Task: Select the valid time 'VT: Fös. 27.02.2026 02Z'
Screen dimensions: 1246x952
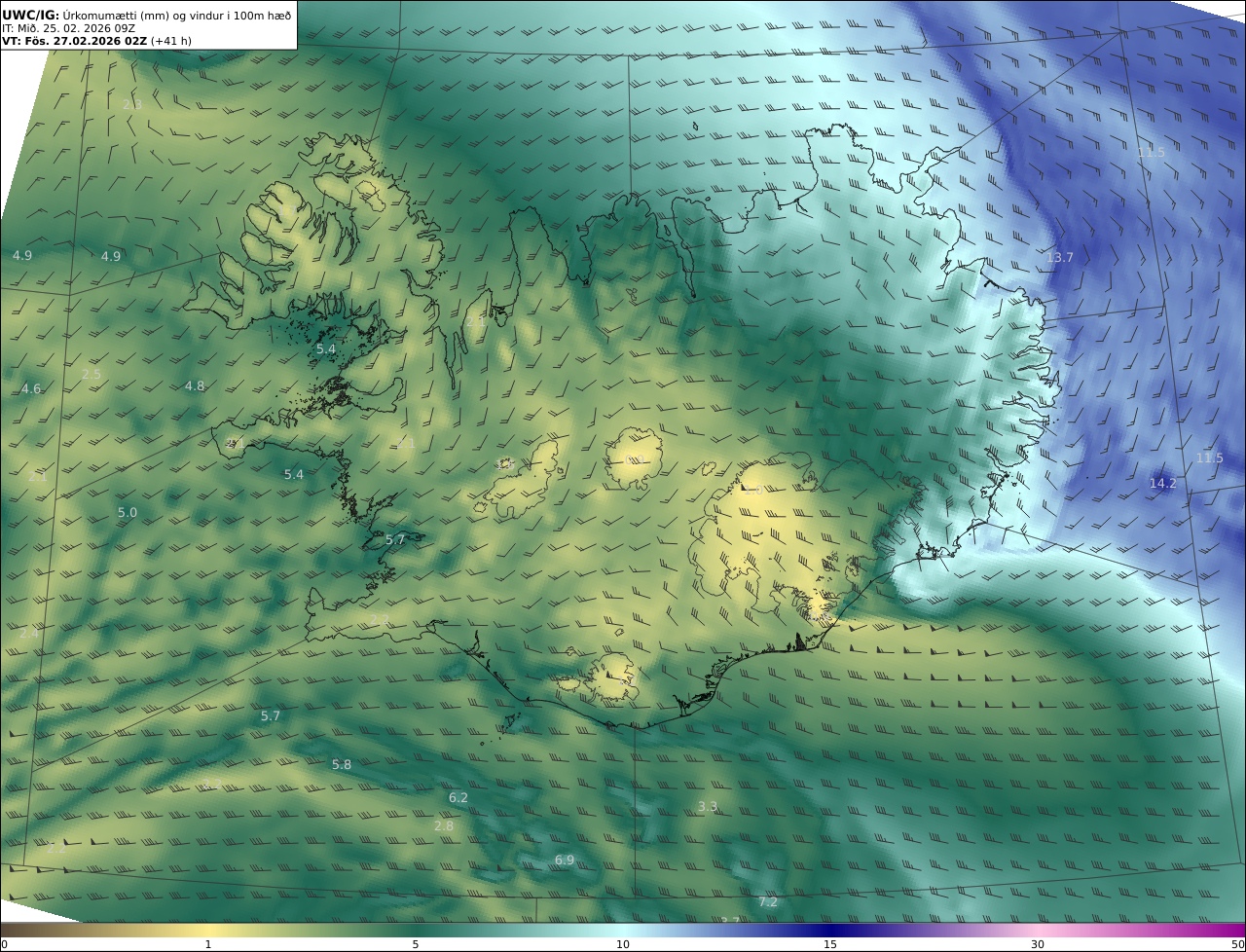Action: click(x=74, y=42)
